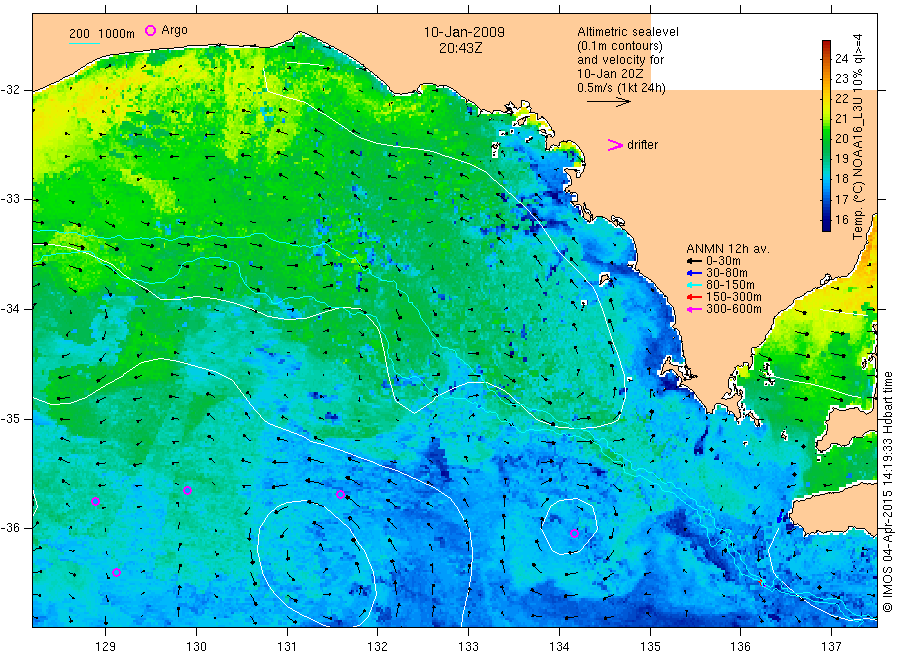Click the '0.5m/s (1kt 24h)' text
This screenshot has width=900, height=660.
tap(622, 88)
